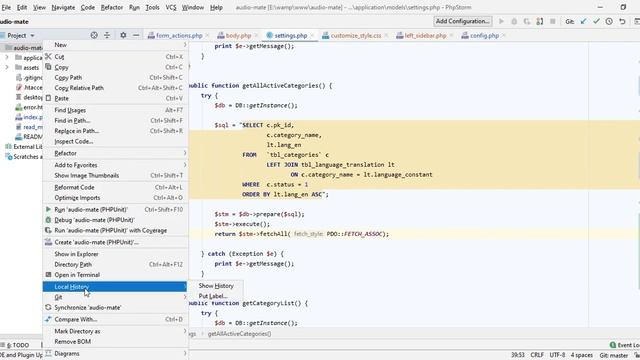Viewport: 640px width, 360px height.
Task: Open the Event Log icon
Action: click(x=613, y=345)
